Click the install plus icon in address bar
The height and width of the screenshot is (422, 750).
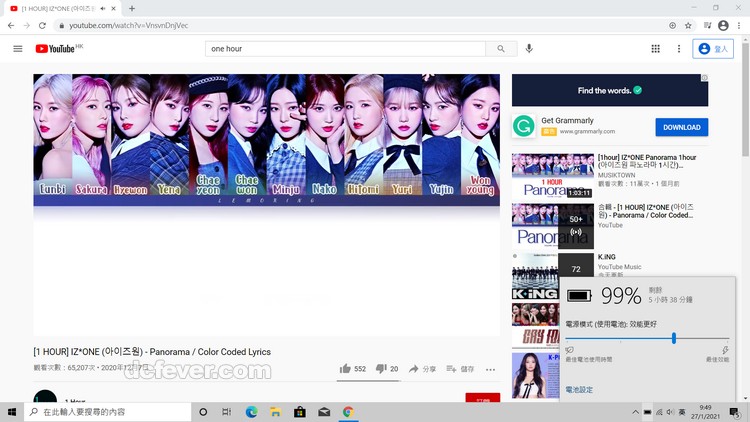[673, 25]
